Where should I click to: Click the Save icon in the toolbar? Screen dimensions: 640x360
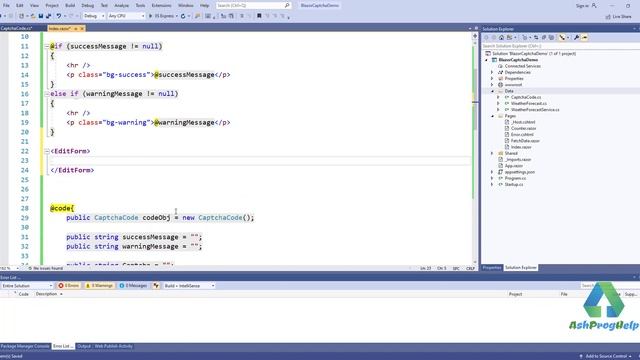click(x=41, y=16)
